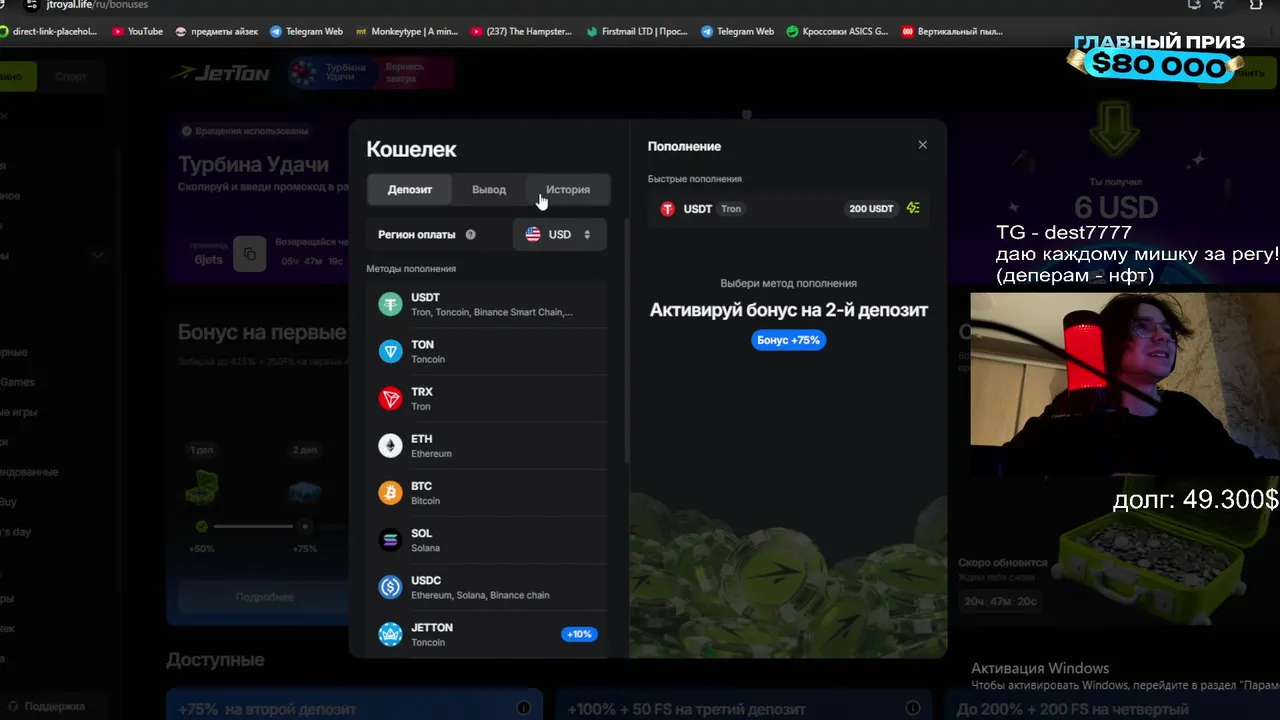The width and height of the screenshot is (1280, 720).
Task: Copy promo code 6jets with copy icon
Action: [250, 254]
